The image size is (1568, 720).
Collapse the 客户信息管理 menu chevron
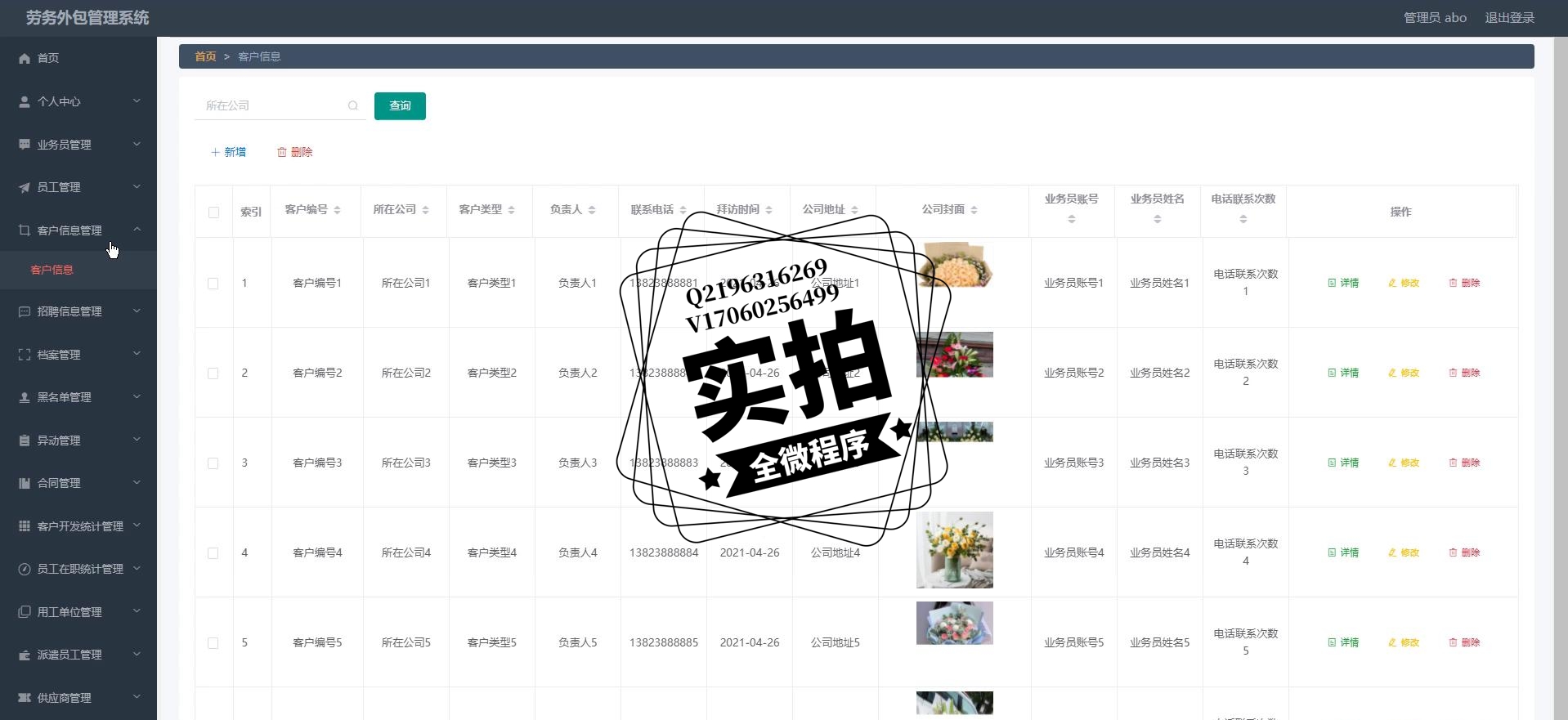click(137, 230)
